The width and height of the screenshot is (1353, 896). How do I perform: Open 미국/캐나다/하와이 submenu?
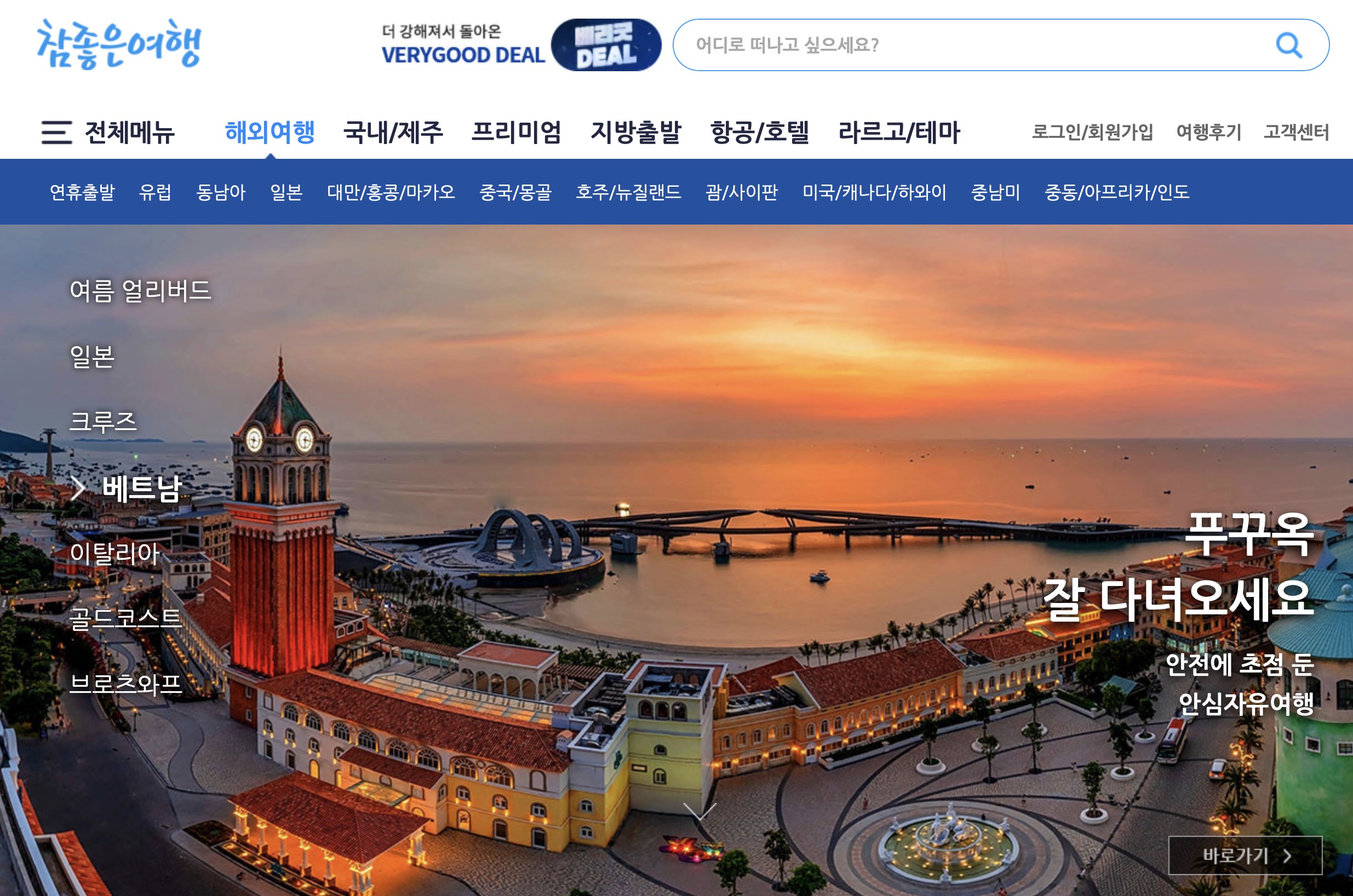[x=874, y=192]
